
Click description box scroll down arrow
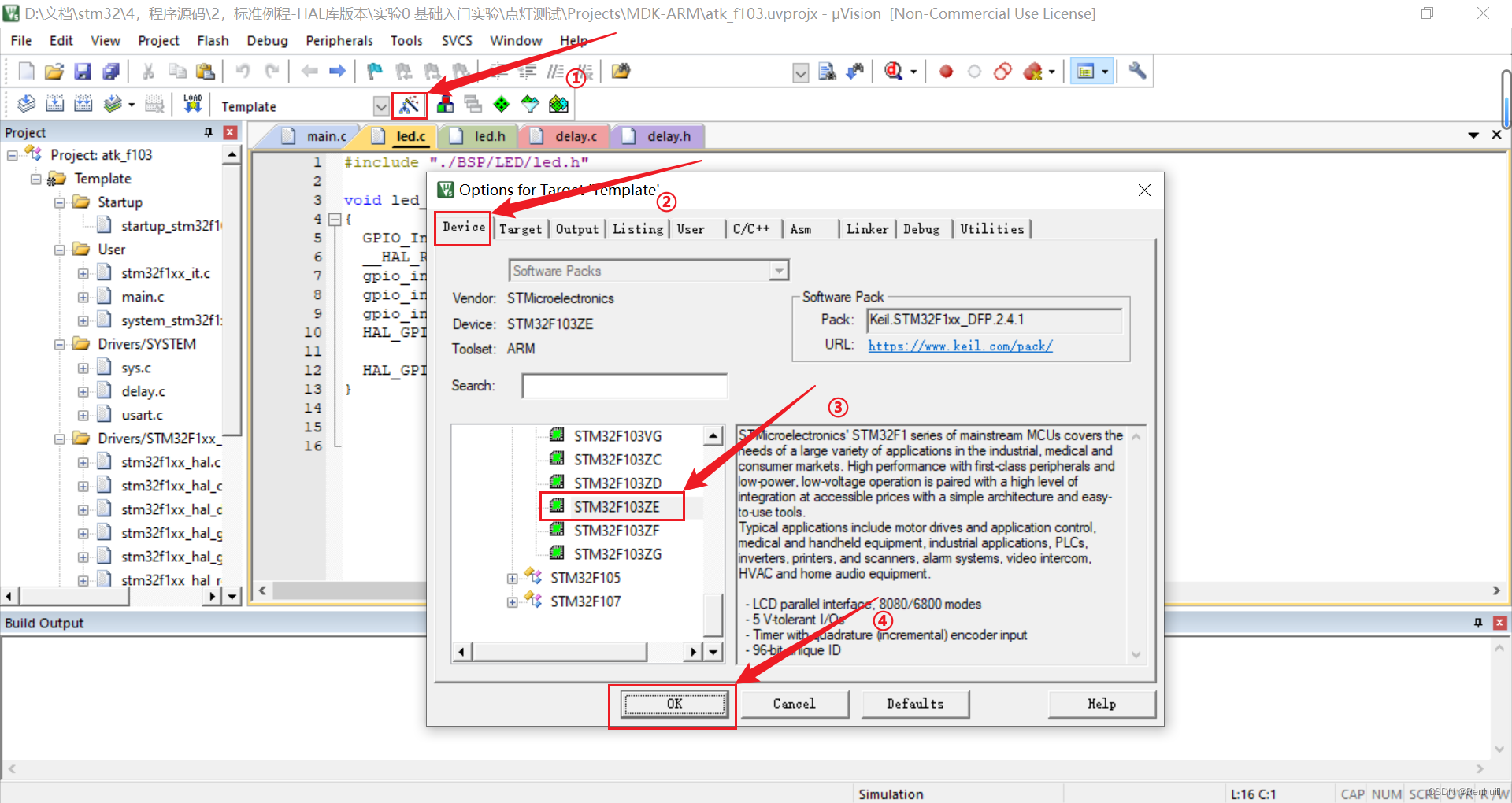[1136, 654]
